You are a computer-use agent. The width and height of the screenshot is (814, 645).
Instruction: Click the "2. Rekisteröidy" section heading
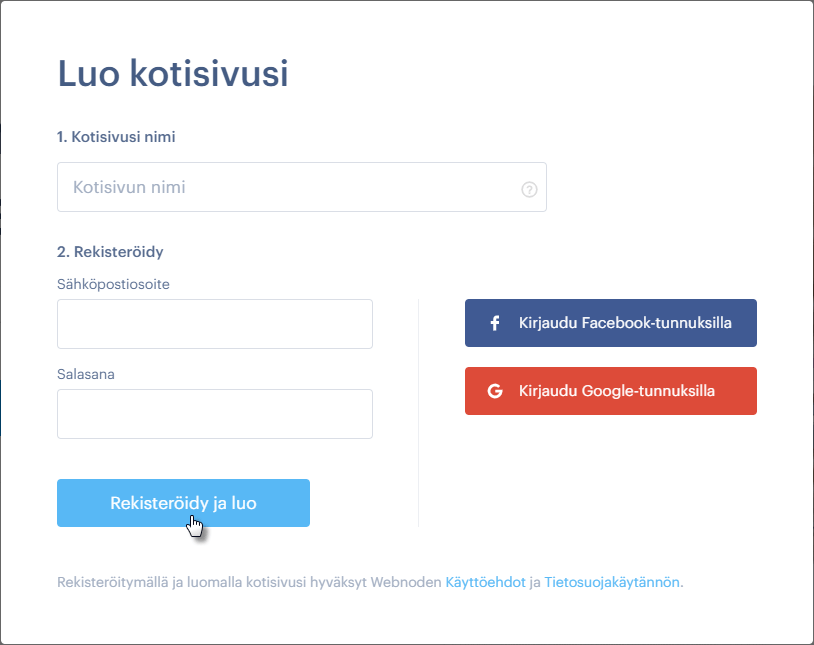[110, 252]
